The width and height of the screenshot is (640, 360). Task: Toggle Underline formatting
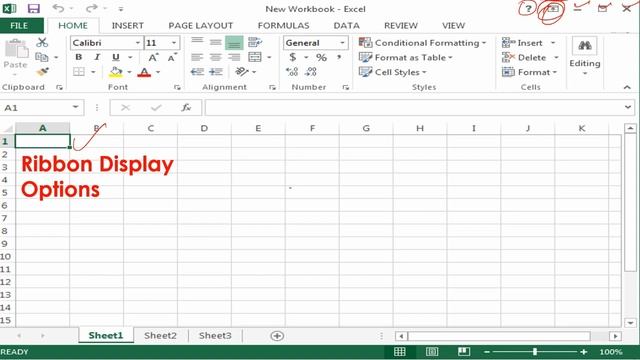[116, 57]
